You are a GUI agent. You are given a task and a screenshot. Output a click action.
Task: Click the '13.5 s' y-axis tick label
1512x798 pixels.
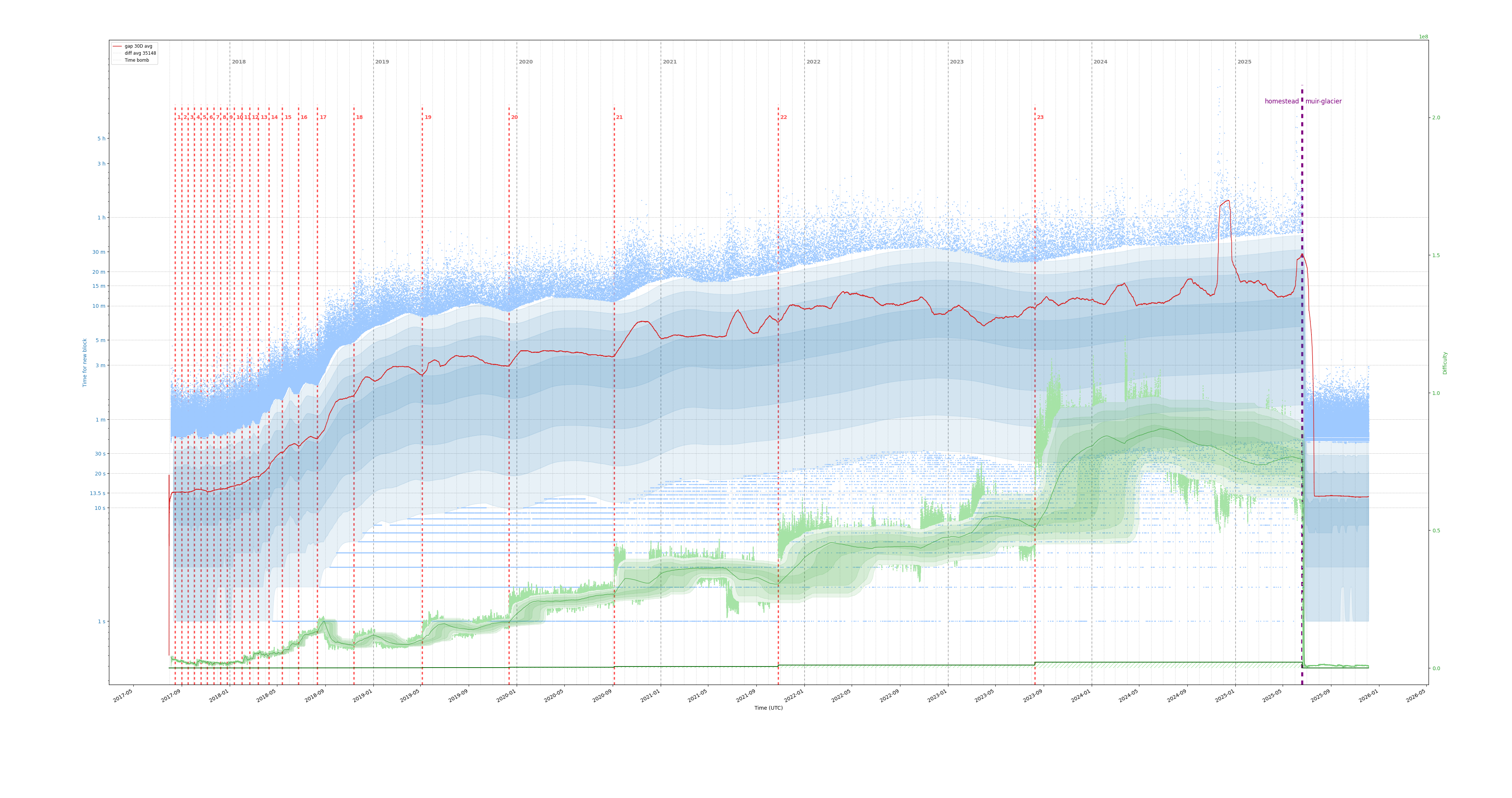tap(98, 493)
